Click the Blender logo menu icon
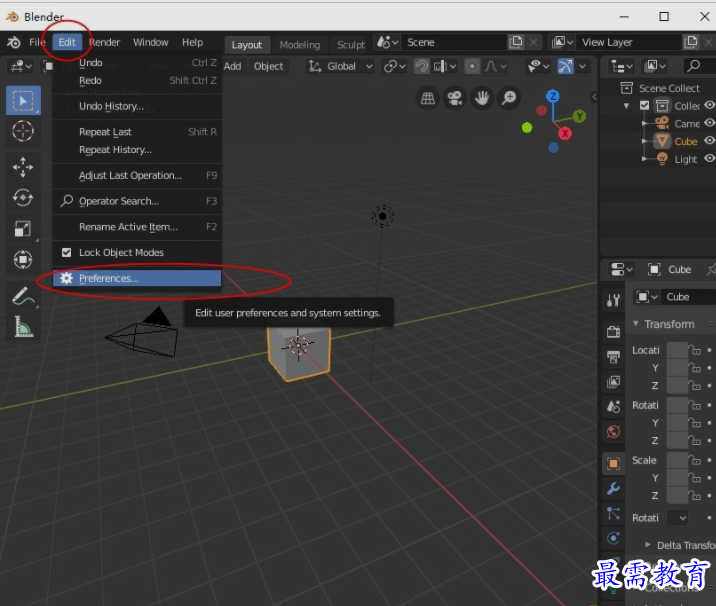 [14, 42]
